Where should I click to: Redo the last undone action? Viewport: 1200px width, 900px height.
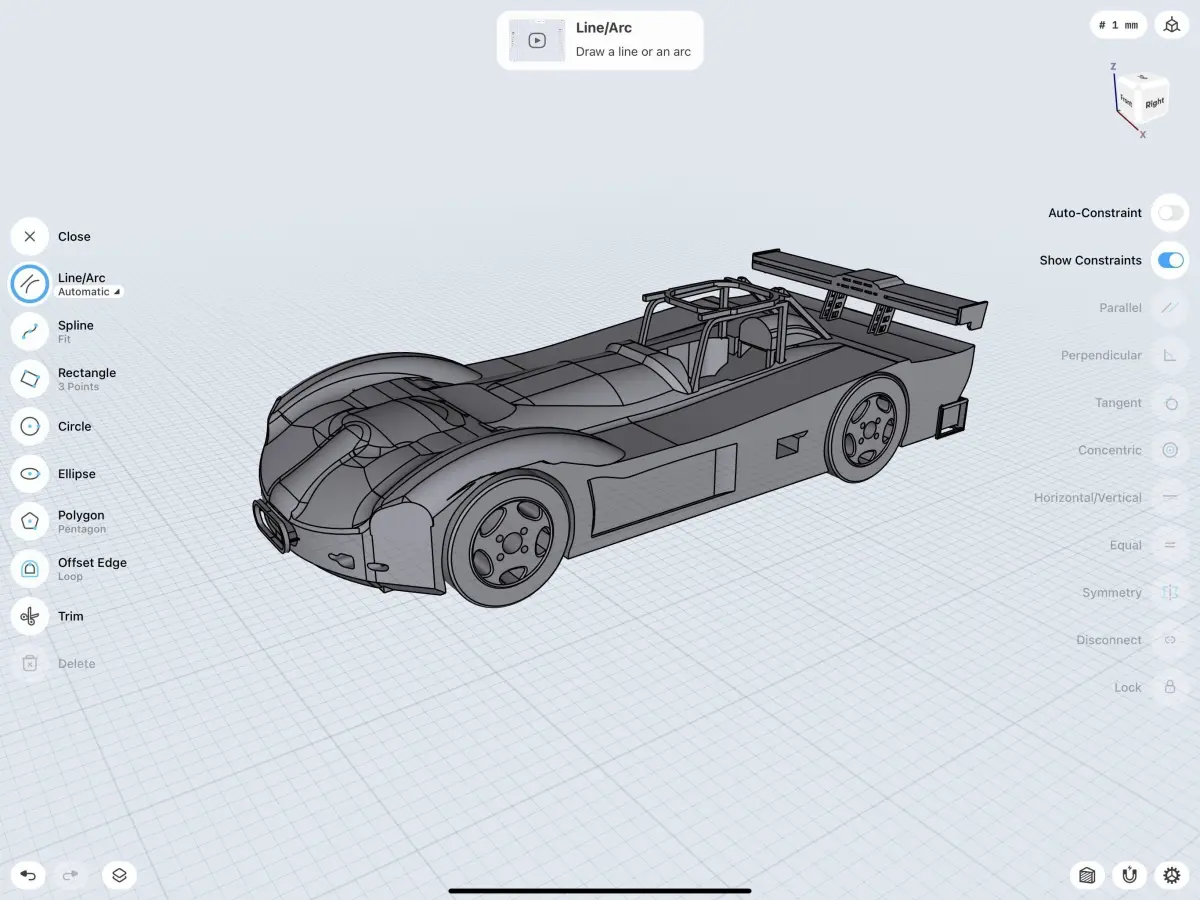71,876
